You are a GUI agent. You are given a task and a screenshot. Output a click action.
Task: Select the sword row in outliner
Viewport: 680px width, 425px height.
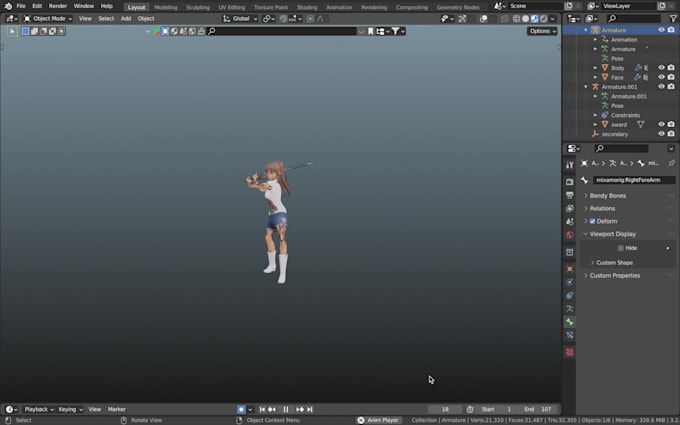pos(619,125)
